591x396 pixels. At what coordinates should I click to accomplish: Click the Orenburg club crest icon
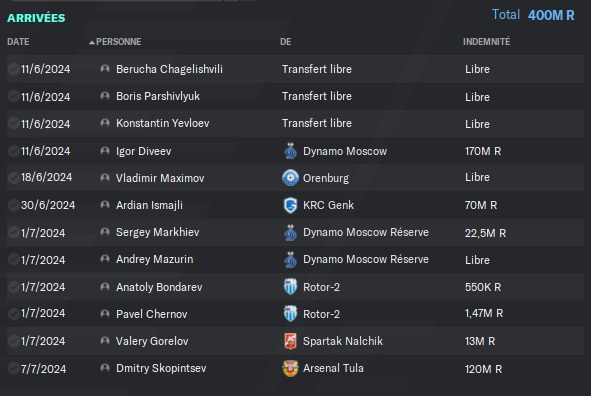[x=290, y=178]
